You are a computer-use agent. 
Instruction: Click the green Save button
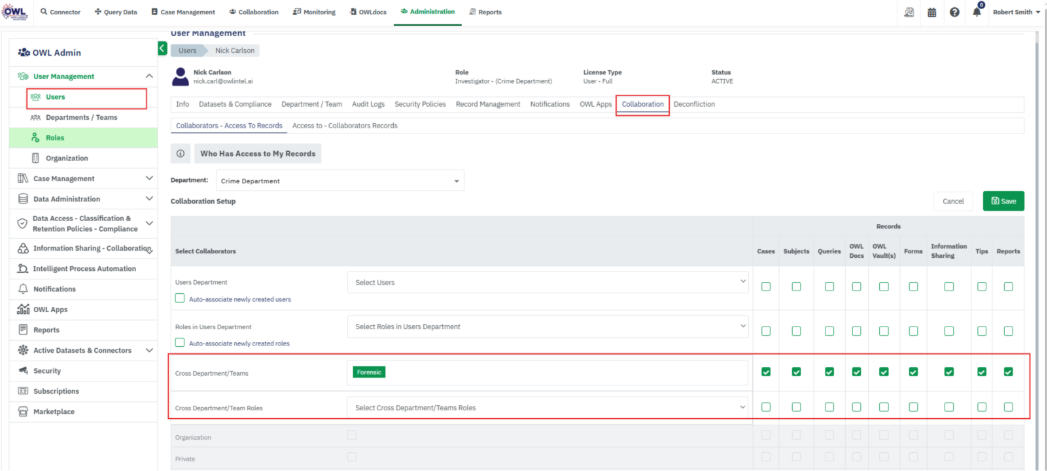point(1003,201)
